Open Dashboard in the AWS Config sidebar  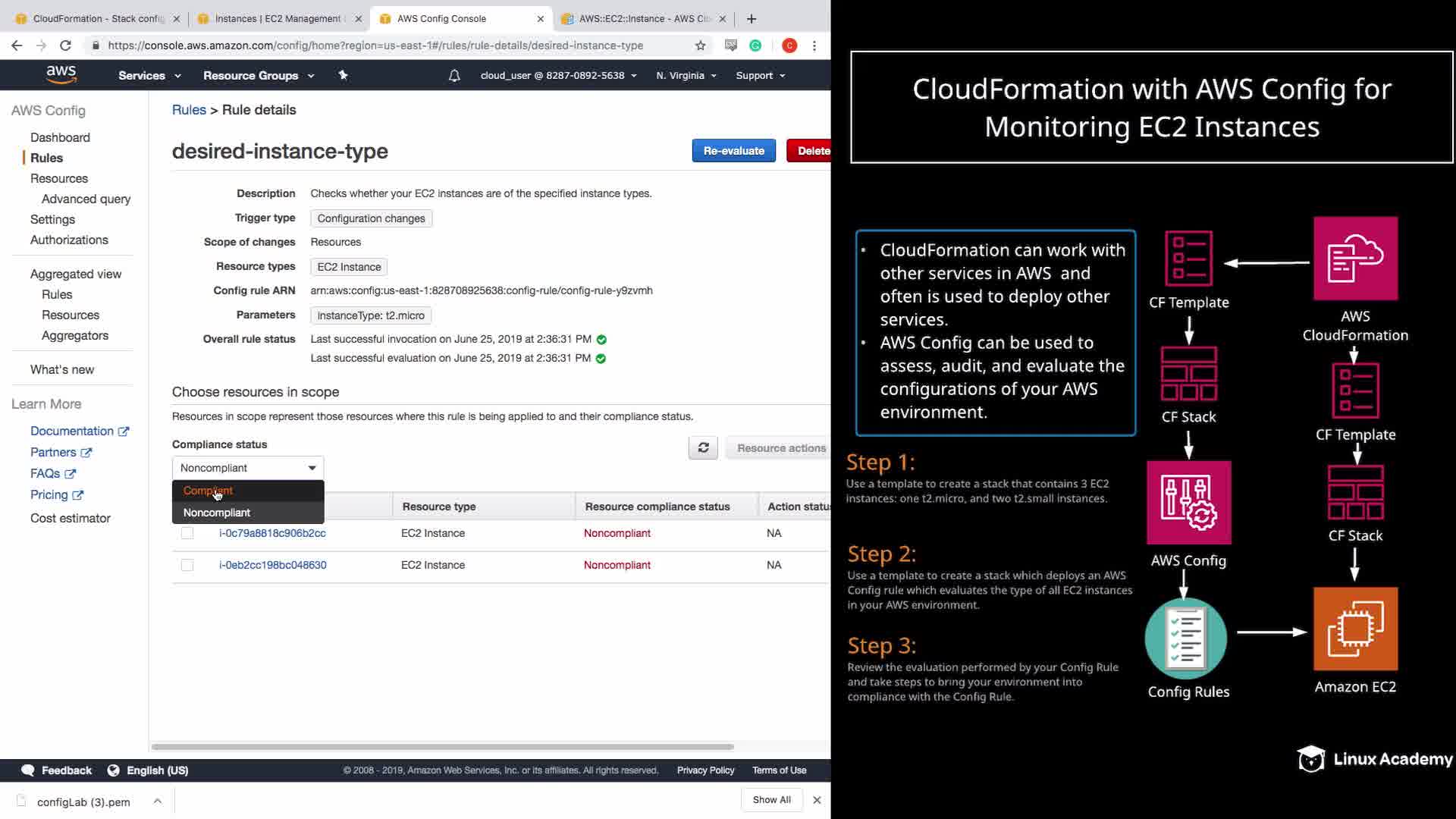tap(60, 137)
